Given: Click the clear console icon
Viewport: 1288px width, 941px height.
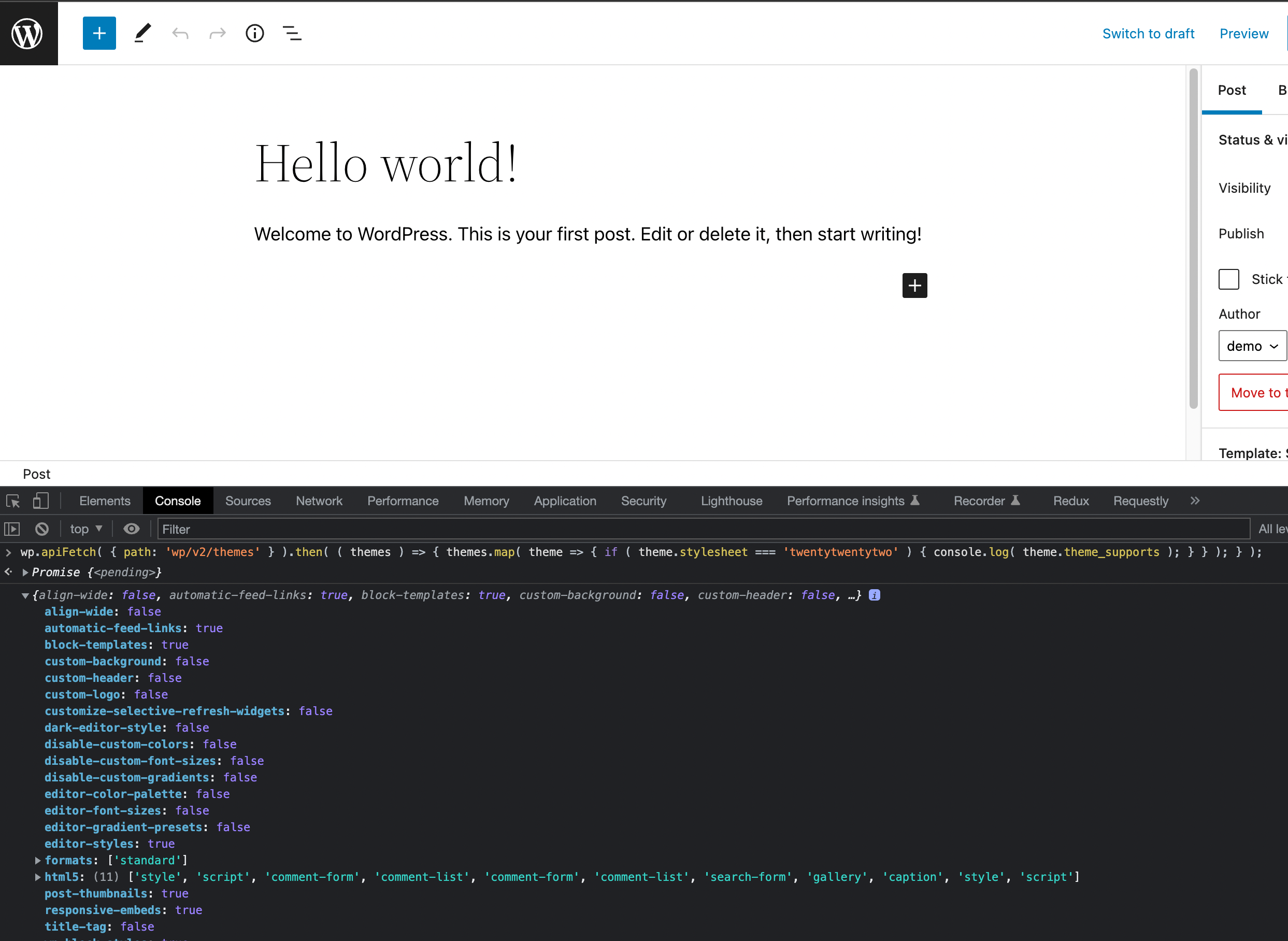Looking at the screenshot, I should (41, 529).
